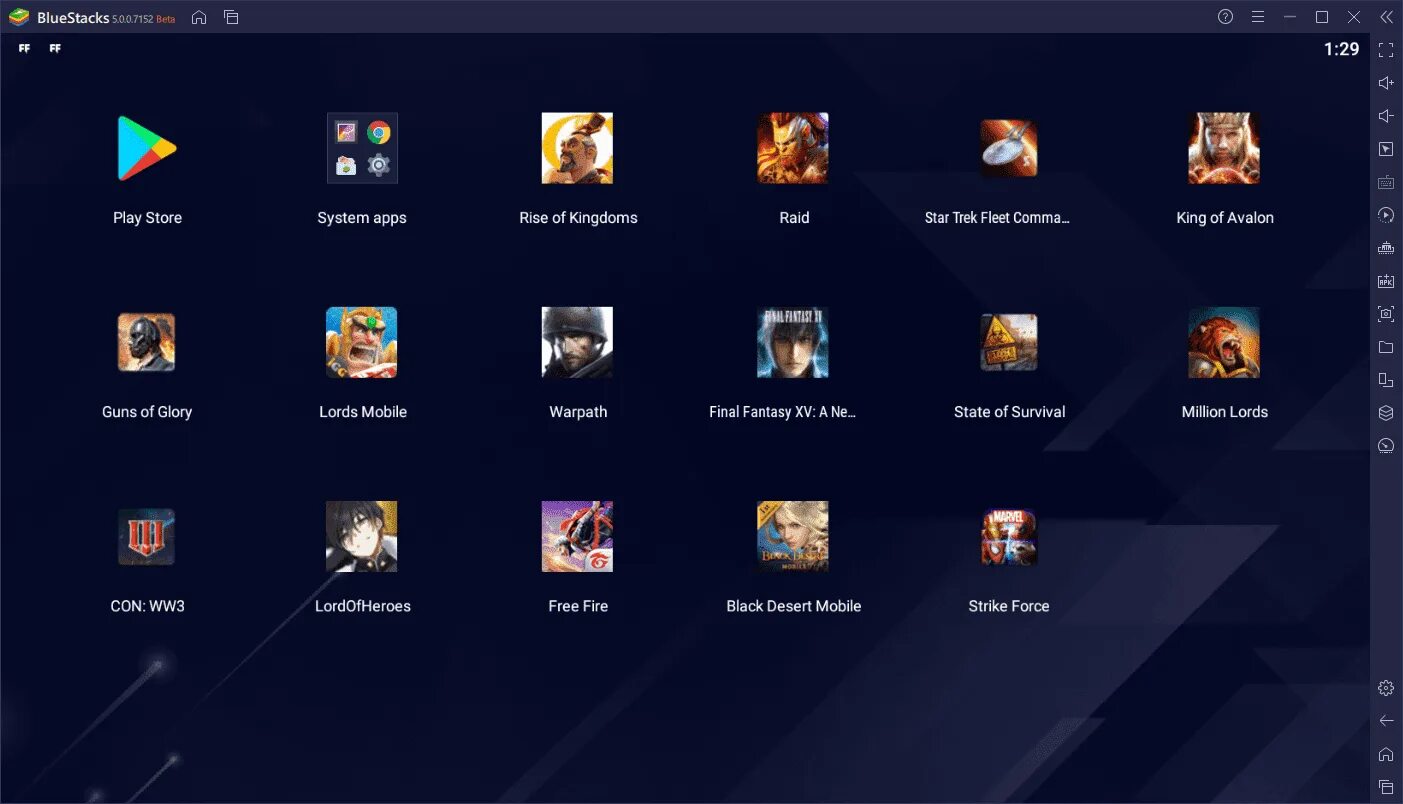Open Million Lords
The height and width of the screenshot is (804, 1403).
tap(1224, 342)
